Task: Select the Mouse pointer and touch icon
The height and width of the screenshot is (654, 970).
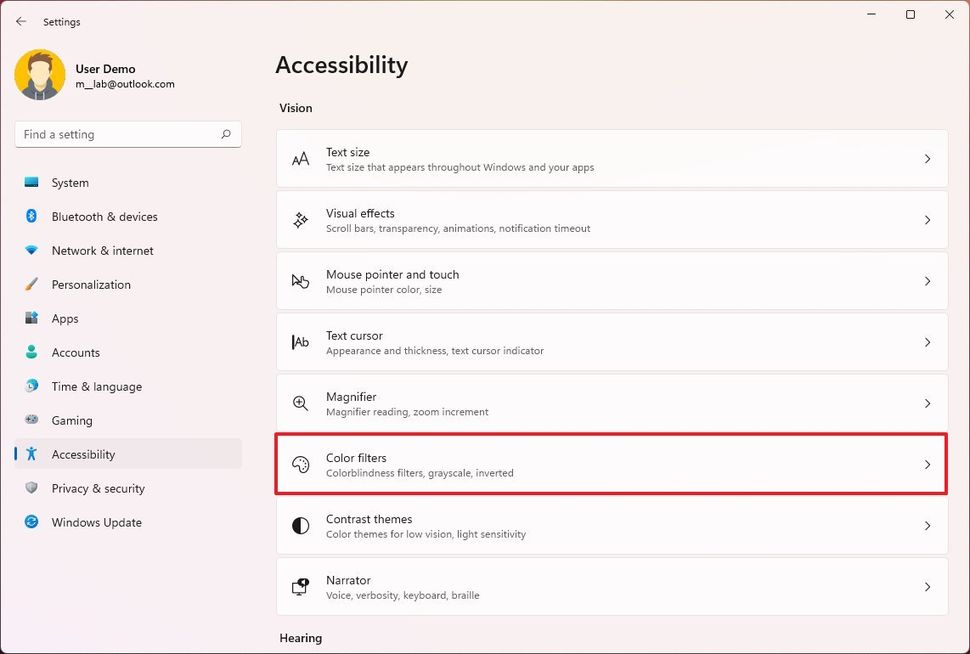Action: (x=299, y=281)
